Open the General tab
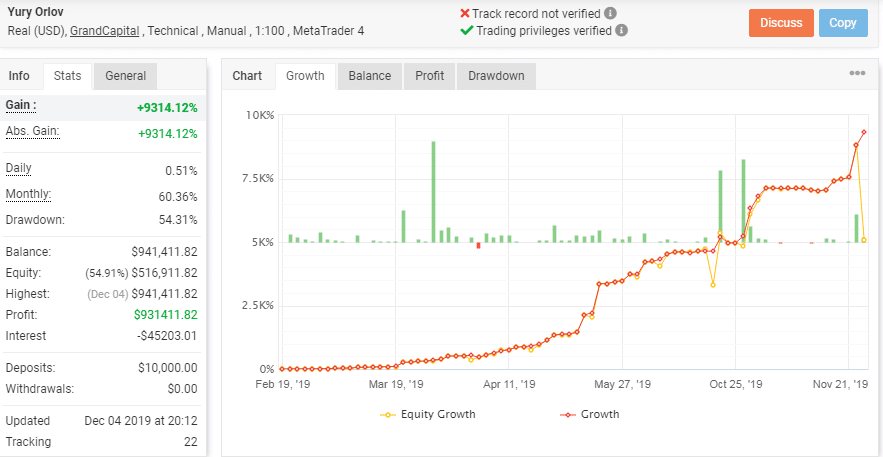Image resolution: width=883 pixels, height=457 pixels. tap(126, 76)
